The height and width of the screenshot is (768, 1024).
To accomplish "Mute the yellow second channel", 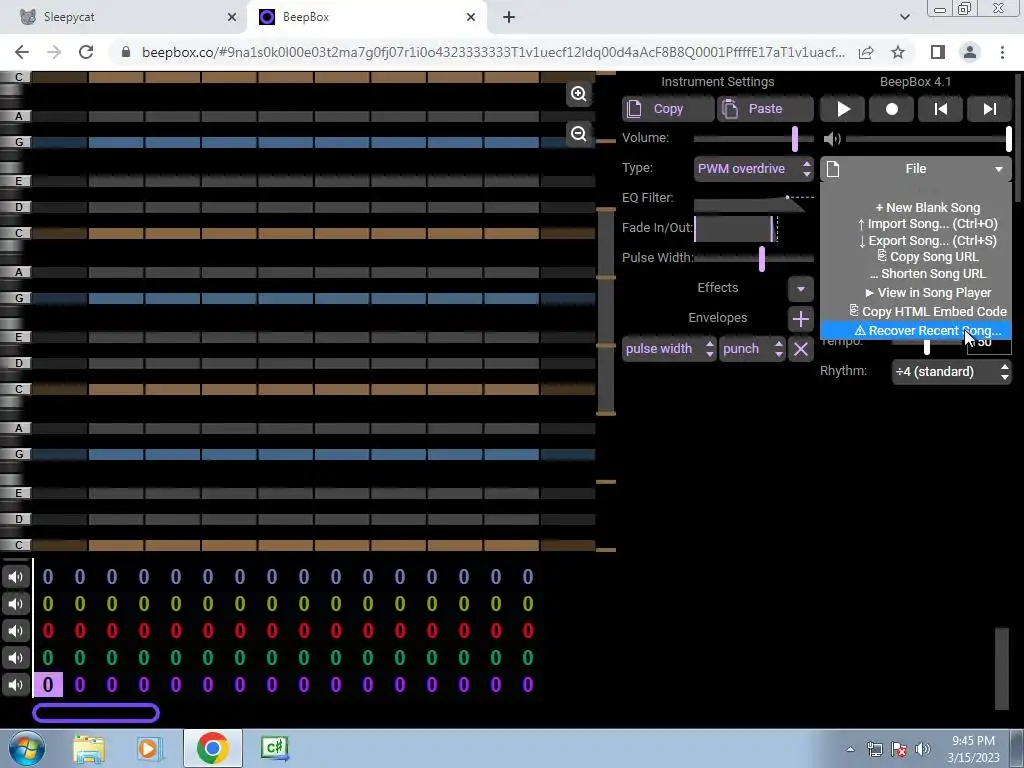I will pyautogui.click(x=15, y=603).
